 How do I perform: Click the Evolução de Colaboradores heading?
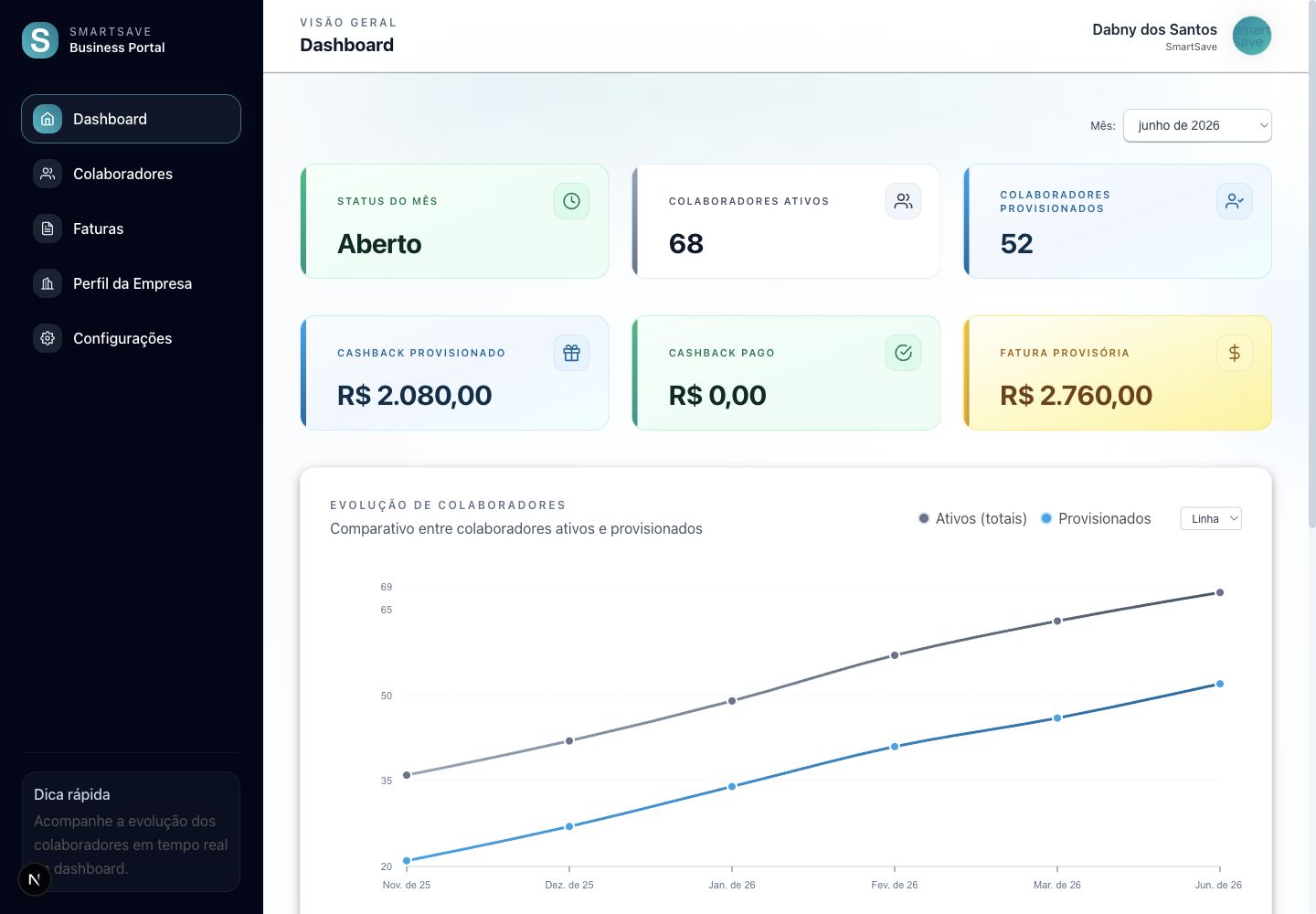448,505
